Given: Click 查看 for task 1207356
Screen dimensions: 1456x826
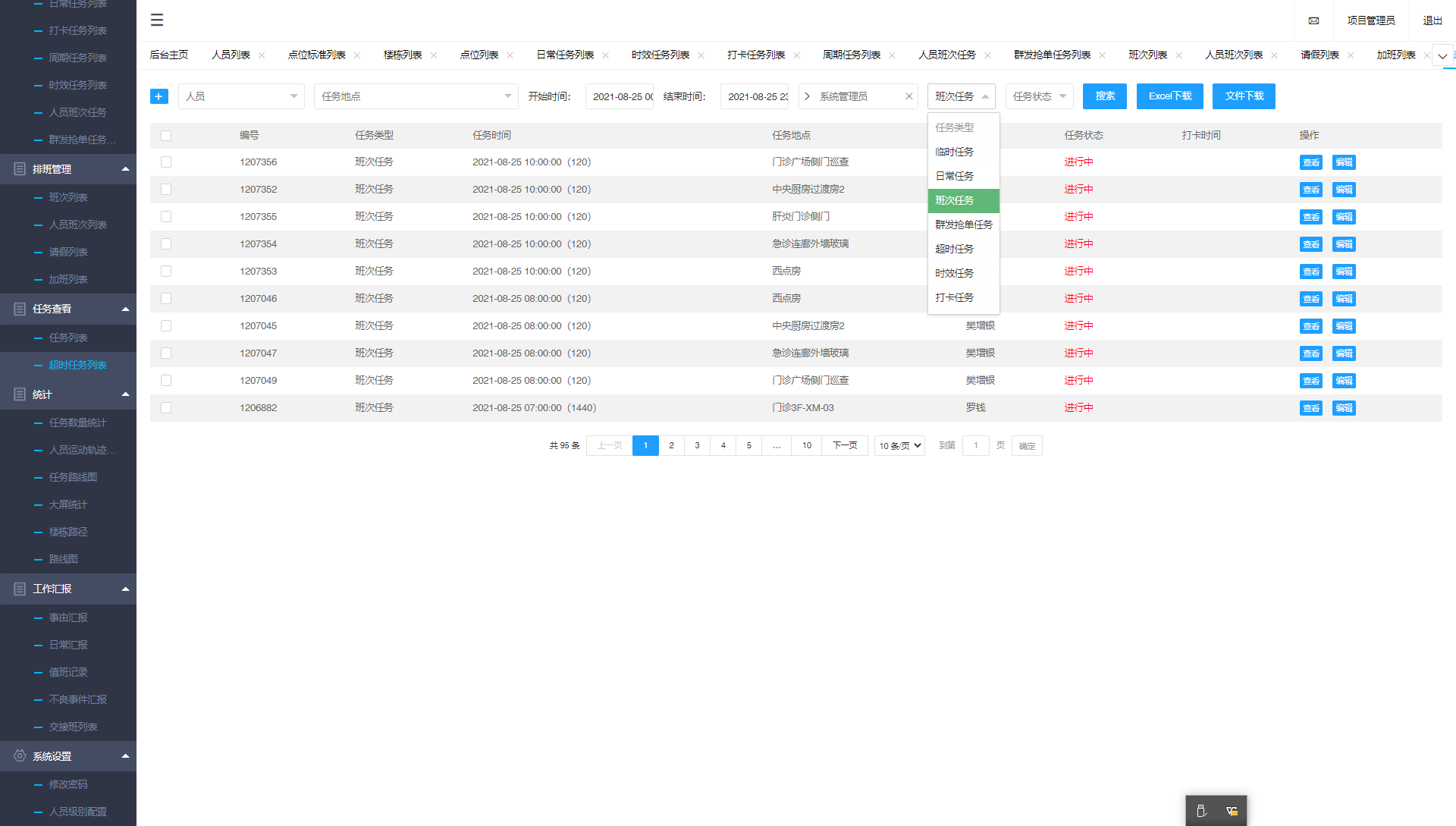Looking at the screenshot, I should (1311, 162).
